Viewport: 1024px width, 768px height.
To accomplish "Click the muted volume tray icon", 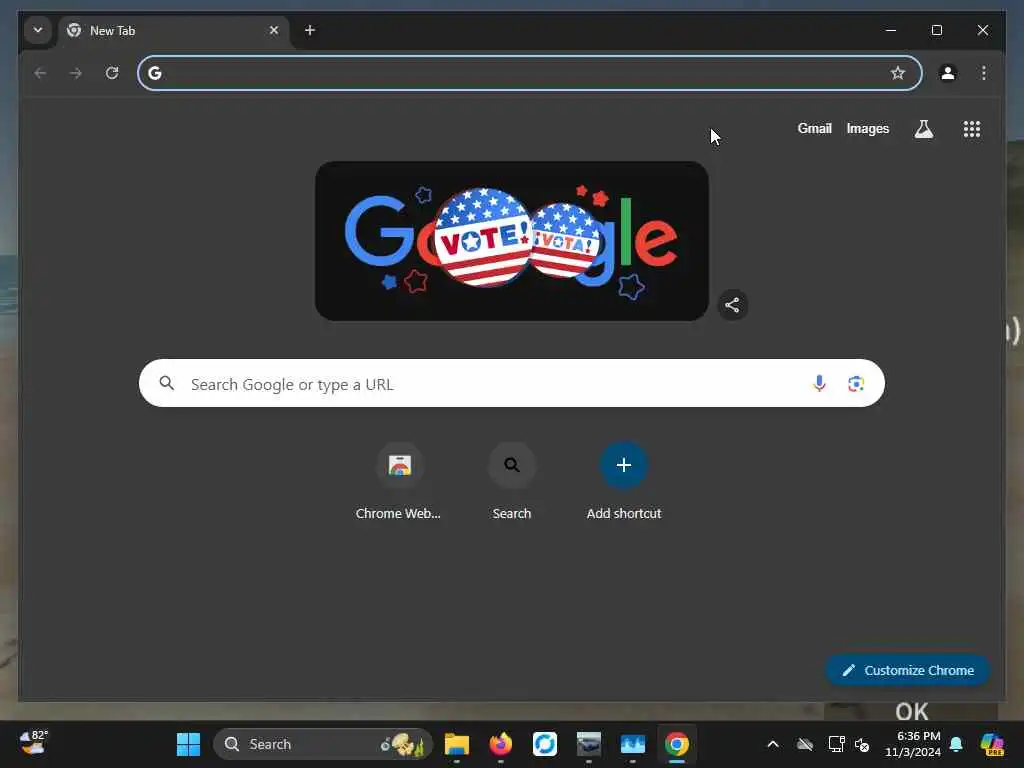I will (862, 744).
